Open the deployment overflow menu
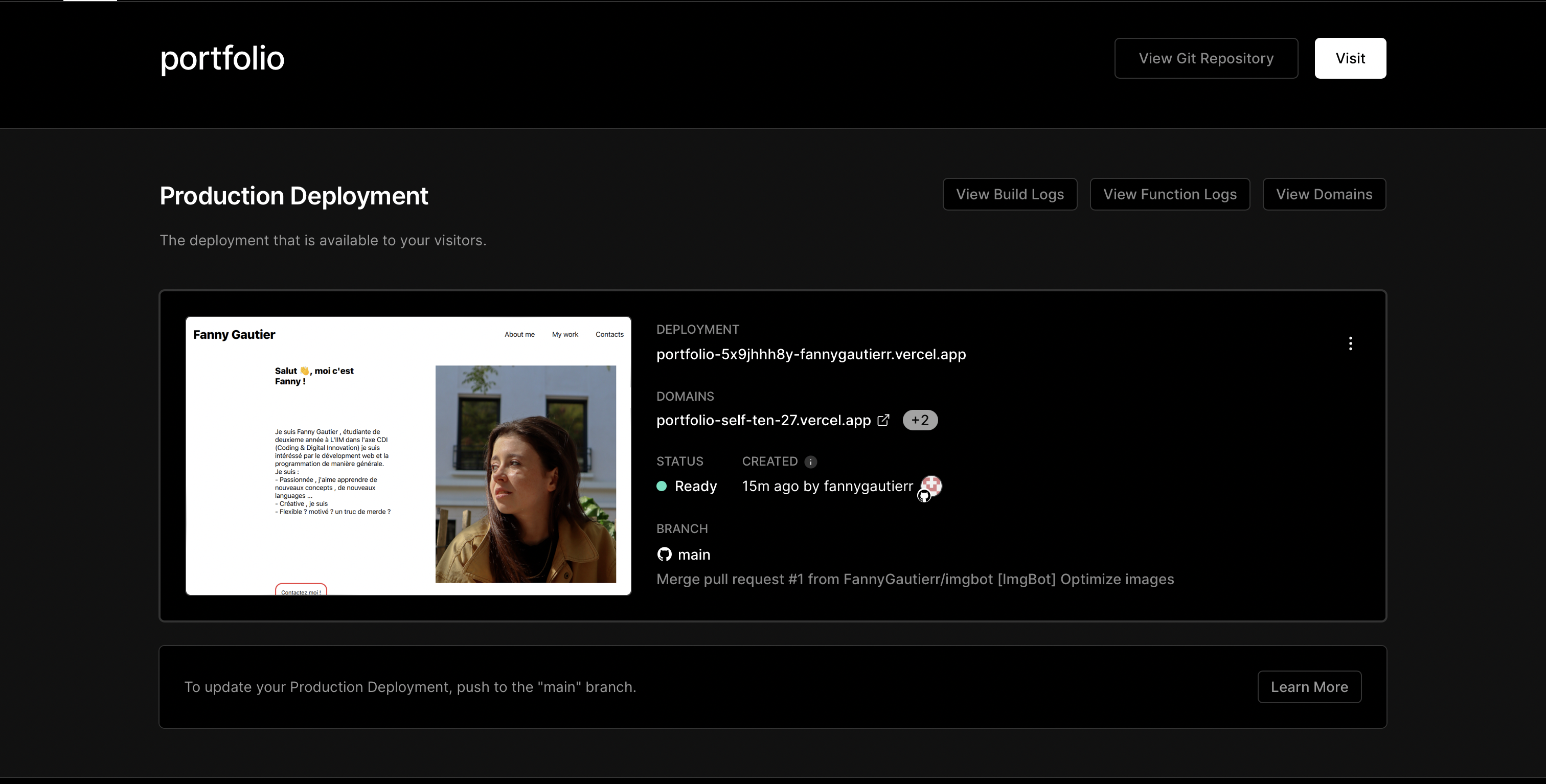Screen dimensions: 1546x784 tap(1350, 343)
